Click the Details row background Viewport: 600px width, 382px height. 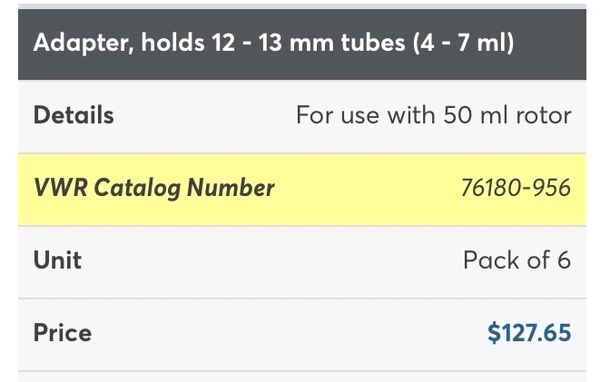(302, 117)
